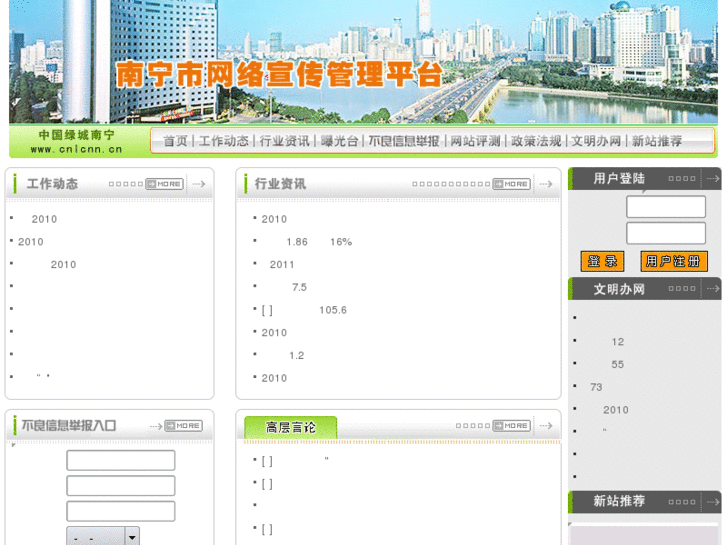The height and width of the screenshot is (545, 727).
Task: Select the 高层言论 tab
Action: tap(290, 427)
